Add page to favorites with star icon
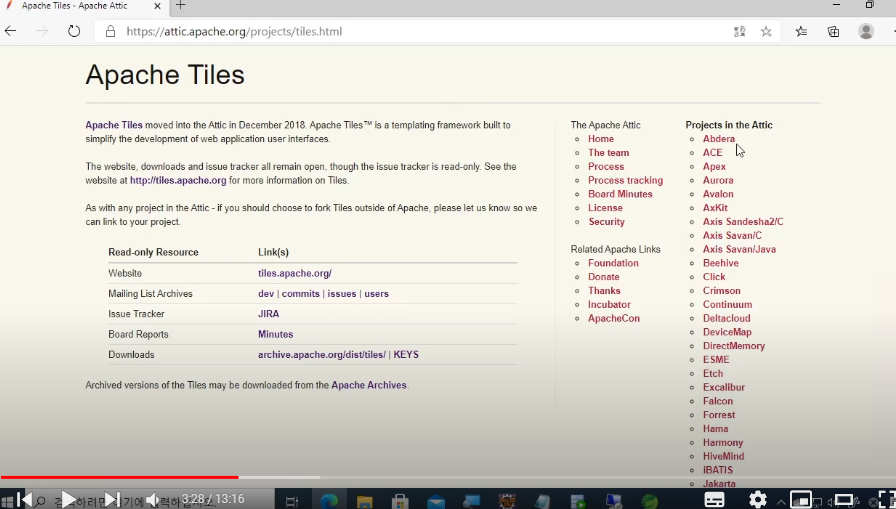 [766, 31]
